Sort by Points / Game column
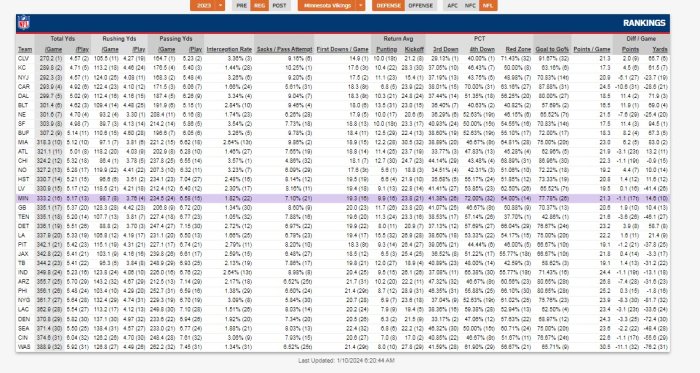 [592, 49]
